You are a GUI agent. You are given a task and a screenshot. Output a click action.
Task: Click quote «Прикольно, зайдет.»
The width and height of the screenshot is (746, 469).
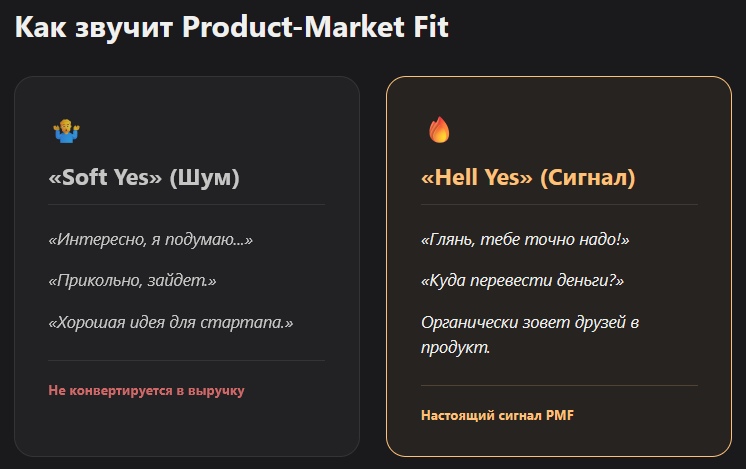[x=132, y=281]
